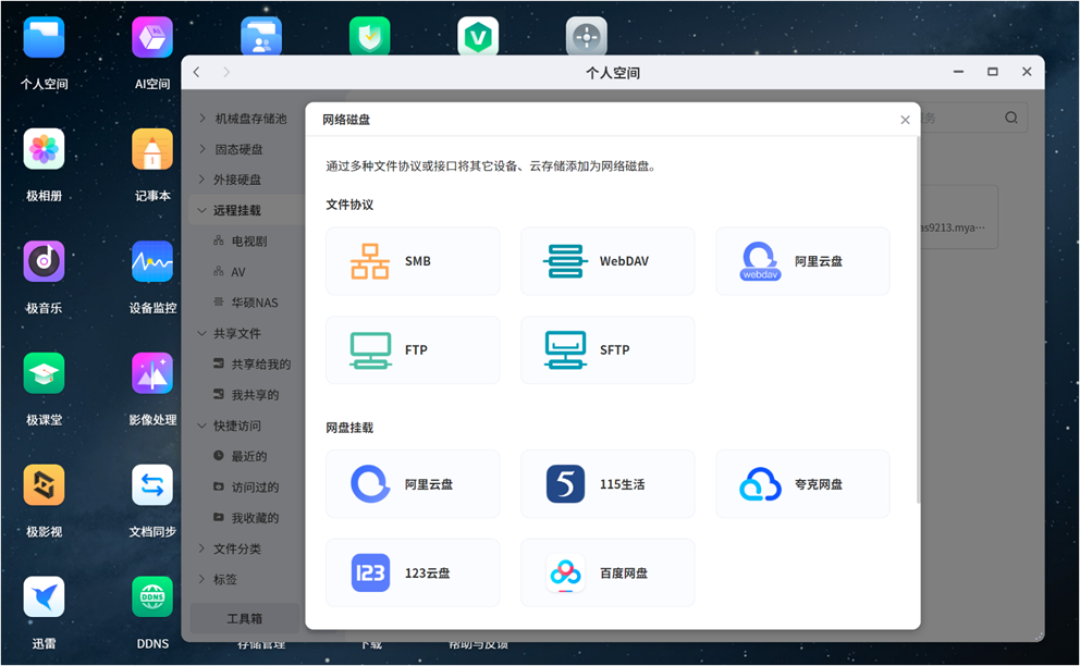This screenshot has height=666, width=1080.
Task: Choose the 夸克网盘 cloud drive
Action: [802, 484]
